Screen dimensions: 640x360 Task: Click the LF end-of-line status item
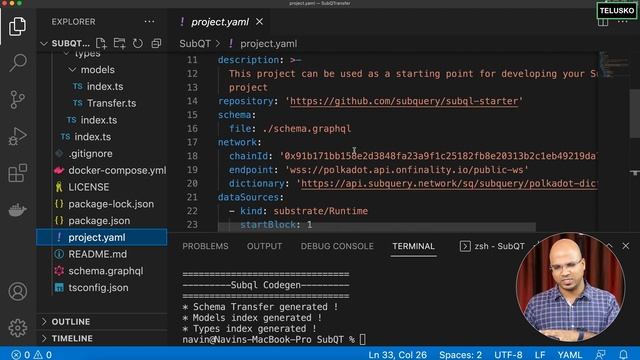click(x=540, y=354)
